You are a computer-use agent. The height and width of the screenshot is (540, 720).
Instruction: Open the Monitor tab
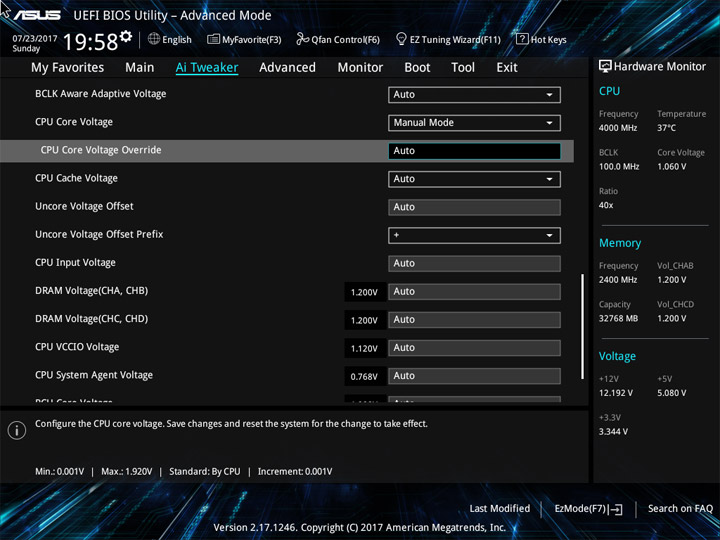tap(360, 68)
